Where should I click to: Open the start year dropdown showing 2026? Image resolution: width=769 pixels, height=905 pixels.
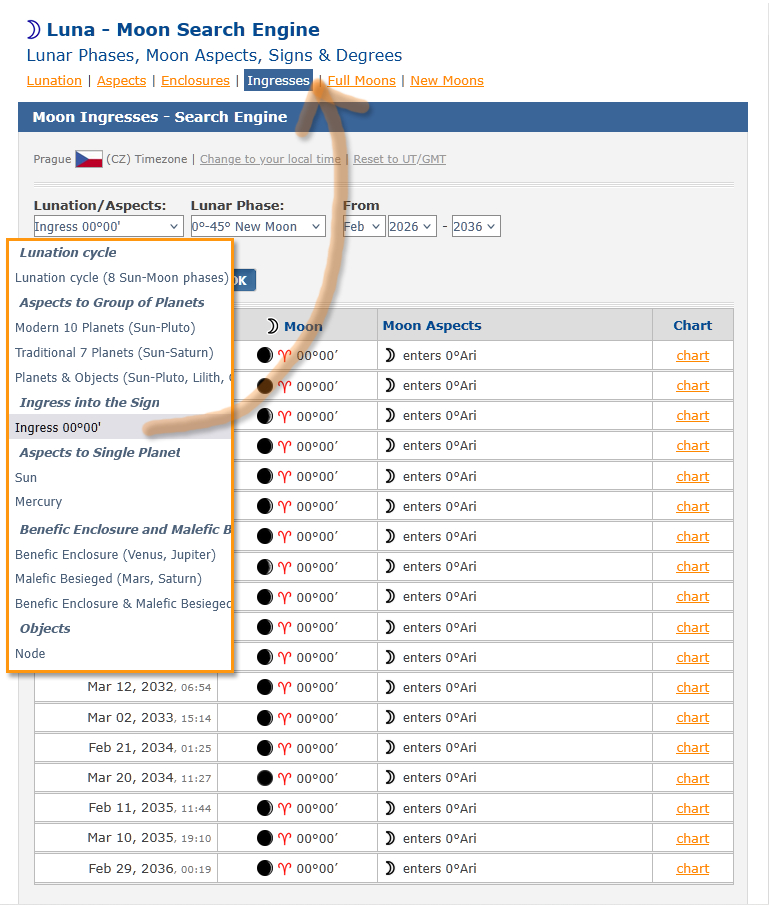coord(412,227)
